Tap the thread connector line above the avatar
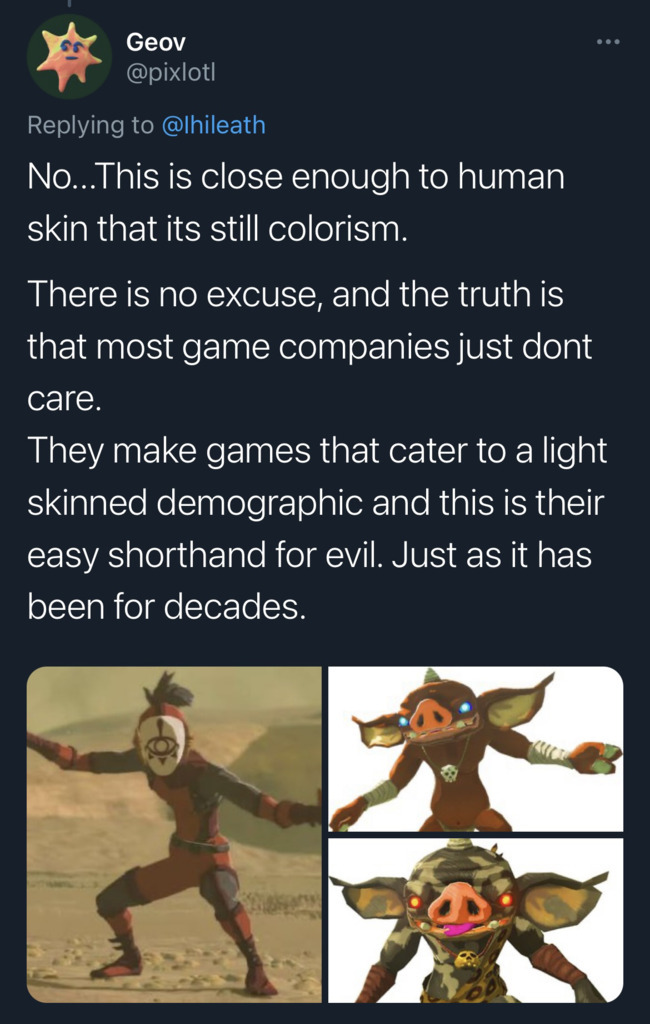The image size is (650, 1024). (69, 3)
